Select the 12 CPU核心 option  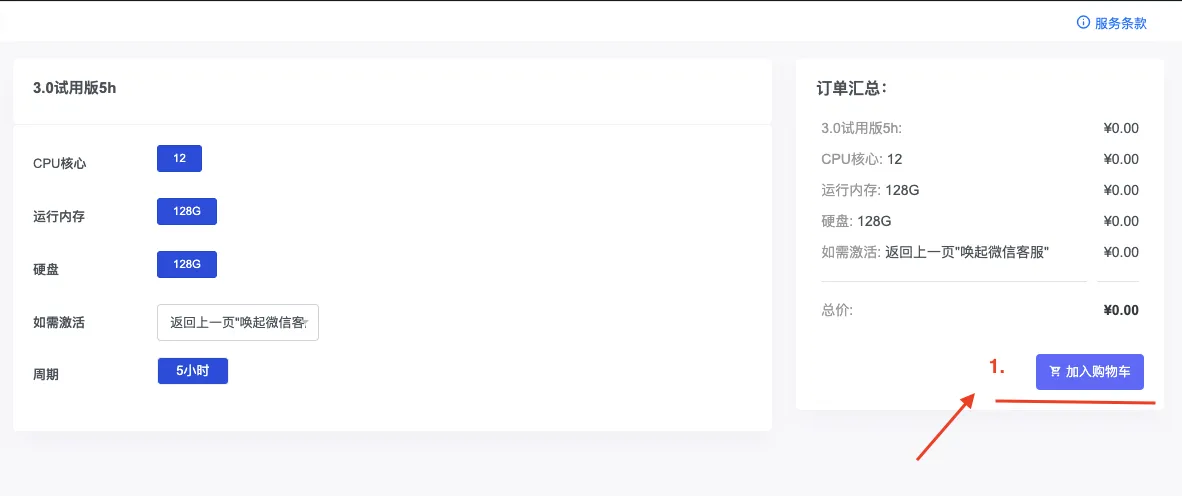179,159
